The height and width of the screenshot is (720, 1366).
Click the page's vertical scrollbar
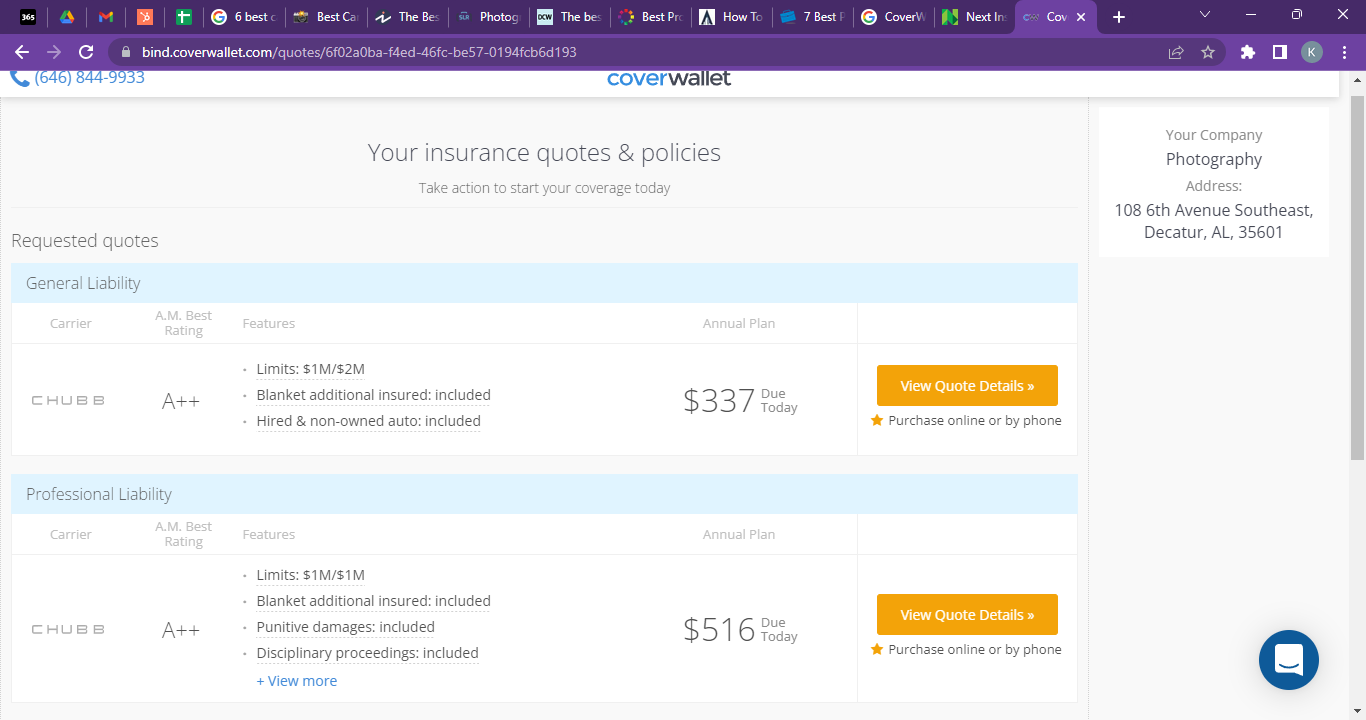click(1357, 270)
